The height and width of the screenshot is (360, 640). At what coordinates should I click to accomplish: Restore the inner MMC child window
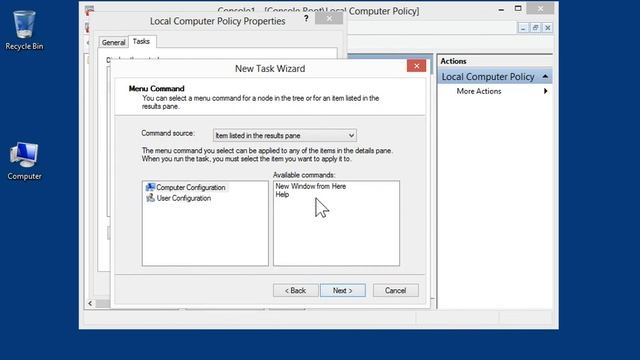536,28
